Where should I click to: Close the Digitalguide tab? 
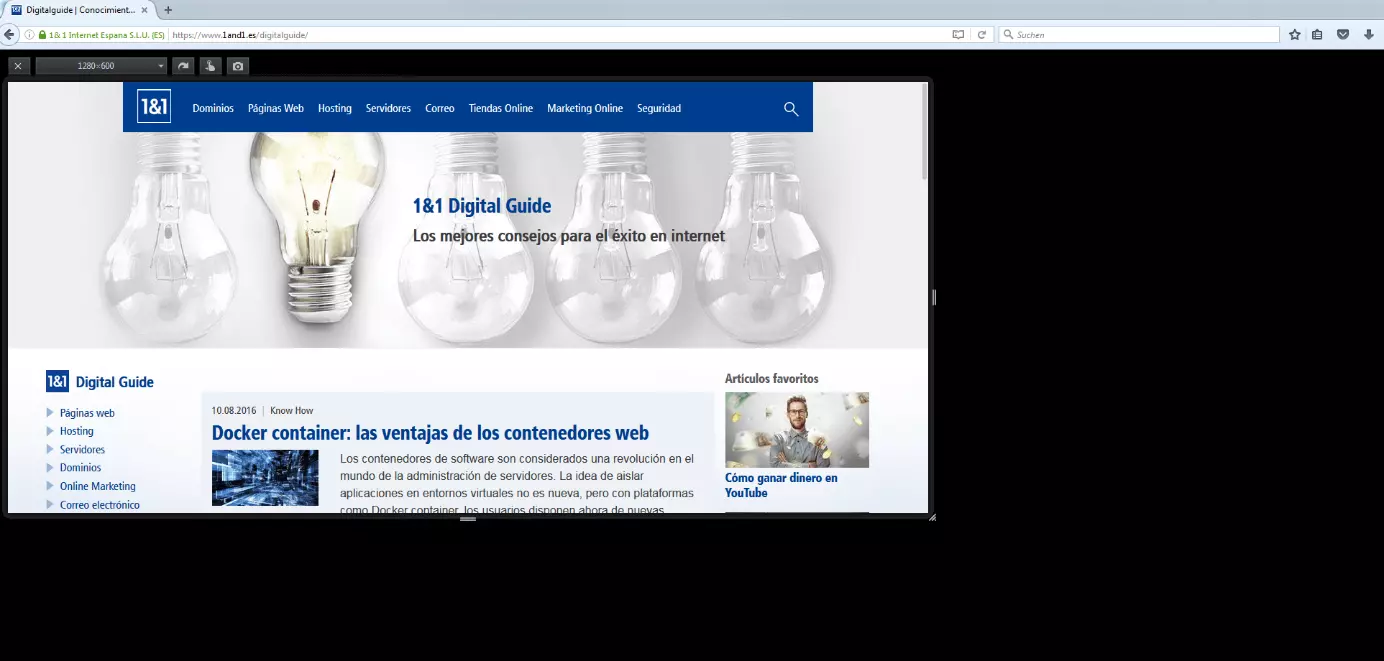(146, 10)
